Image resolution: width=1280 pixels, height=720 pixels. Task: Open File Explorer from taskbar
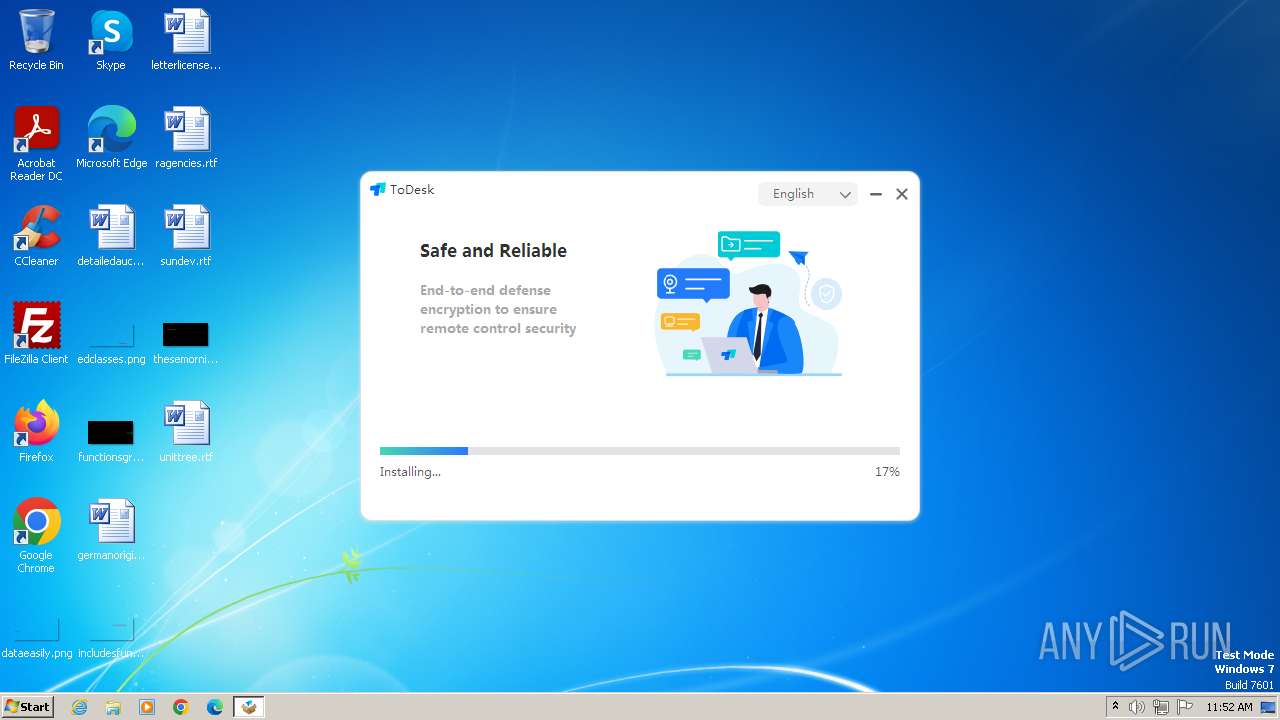(113, 707)
